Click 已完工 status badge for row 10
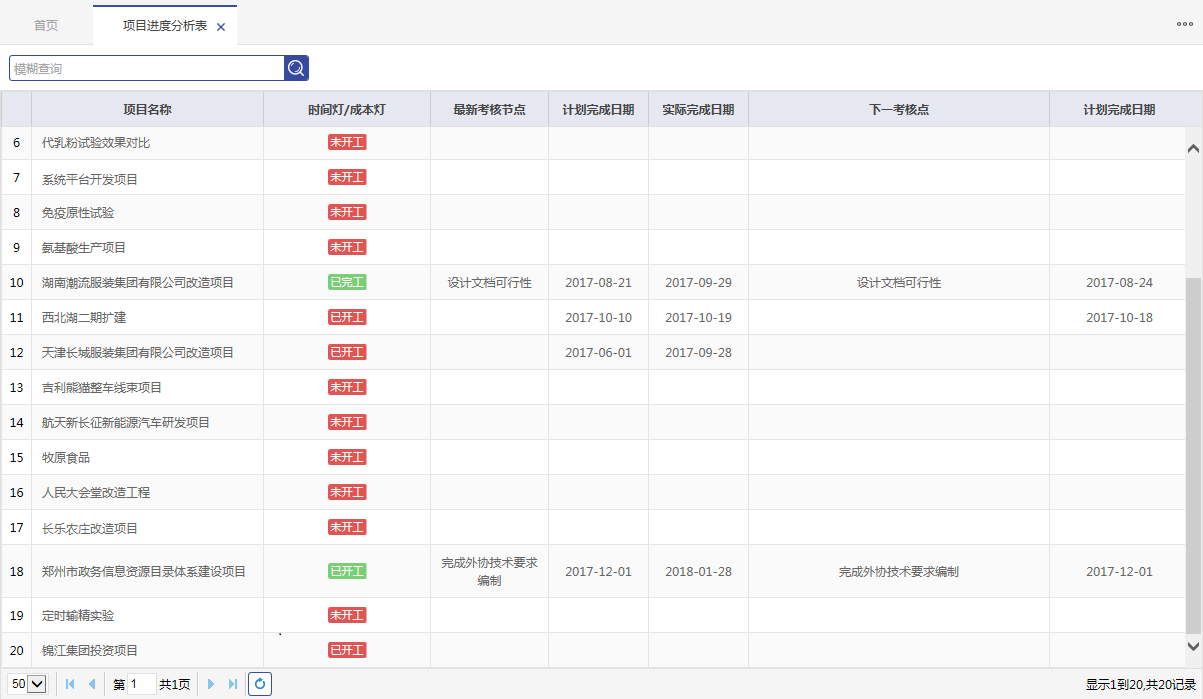 click(347, 282)
